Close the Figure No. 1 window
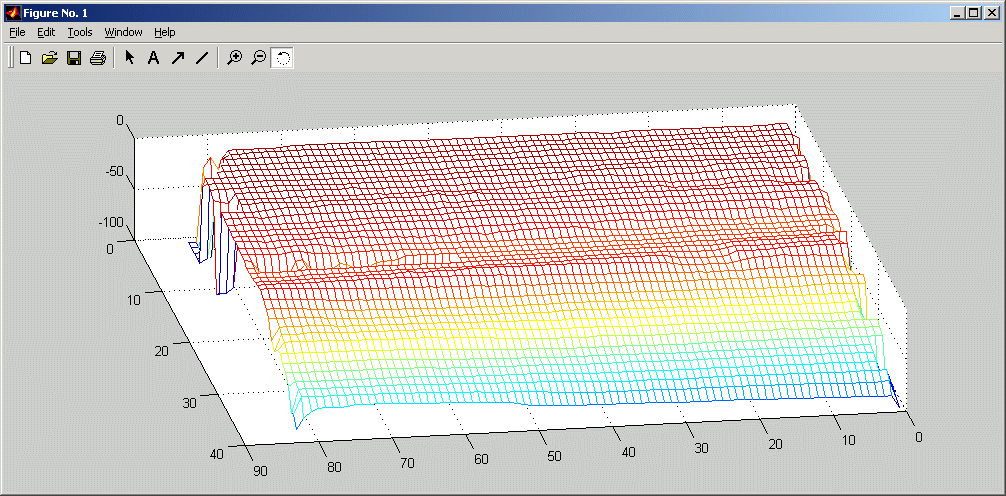 [x=991, y=12]
